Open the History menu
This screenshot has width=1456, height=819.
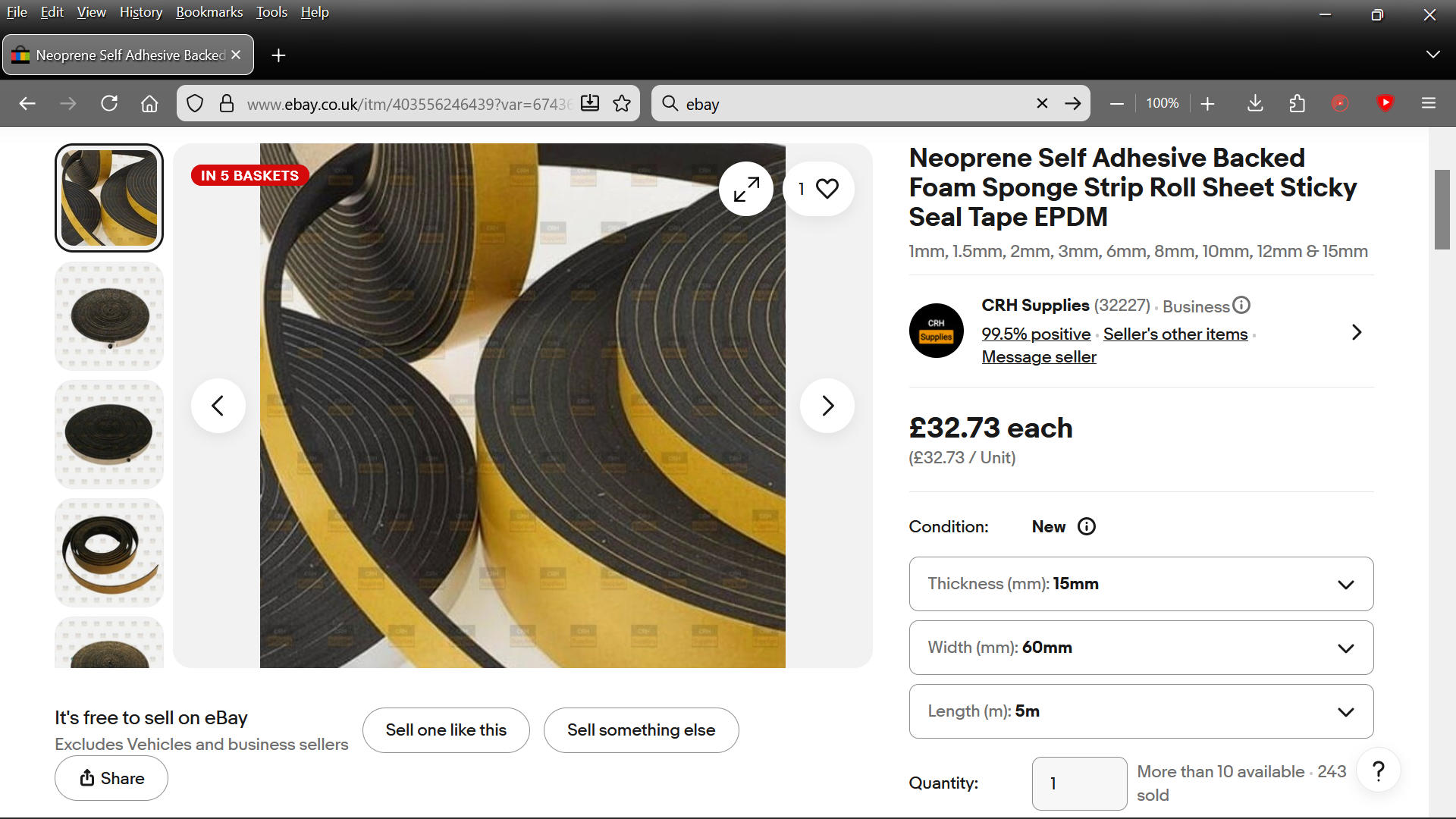click(x=141, y=12)
